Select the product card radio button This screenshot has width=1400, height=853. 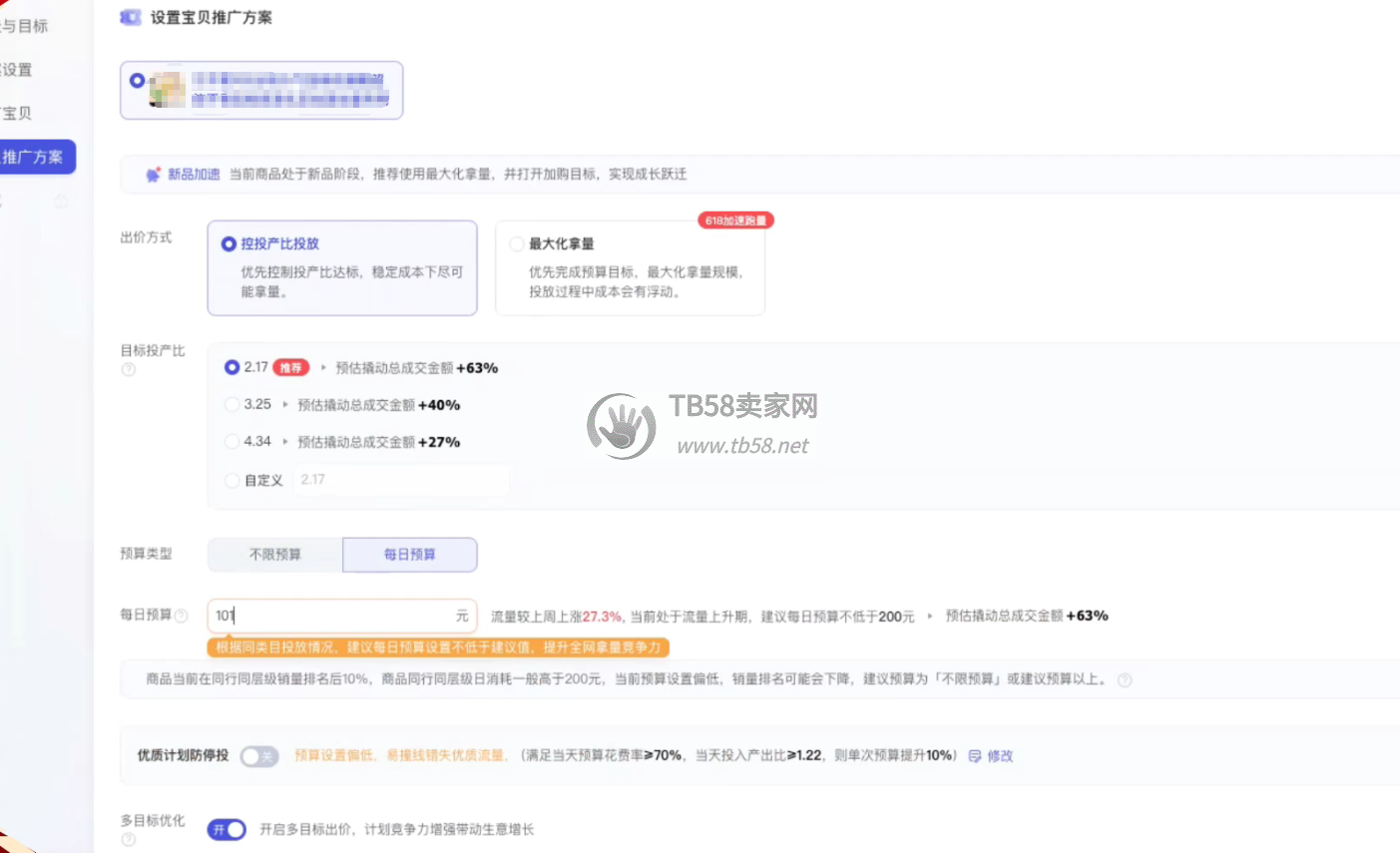tap(137, 80)
